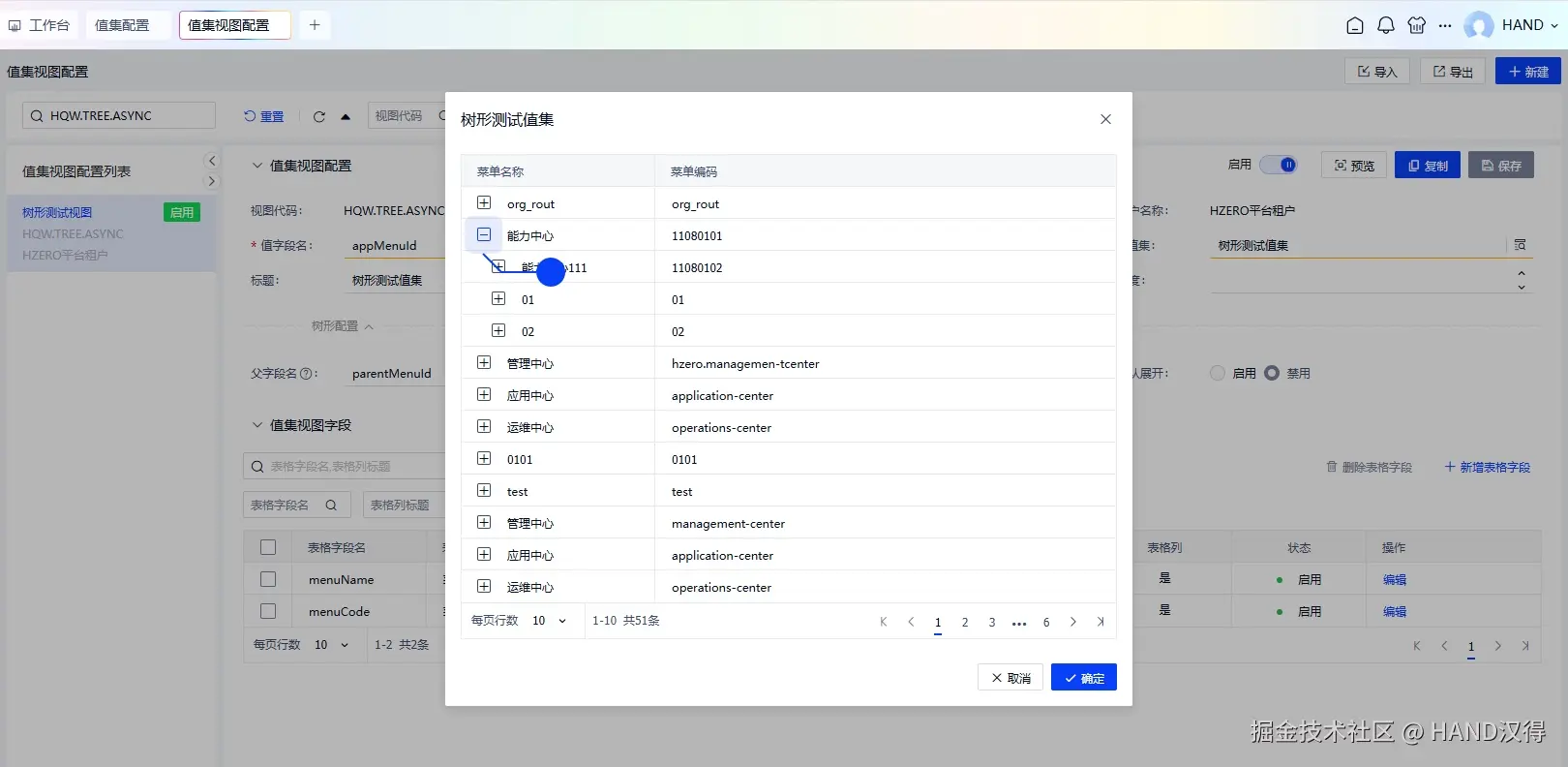Expand the 0101 tree node

coord(484,458)
